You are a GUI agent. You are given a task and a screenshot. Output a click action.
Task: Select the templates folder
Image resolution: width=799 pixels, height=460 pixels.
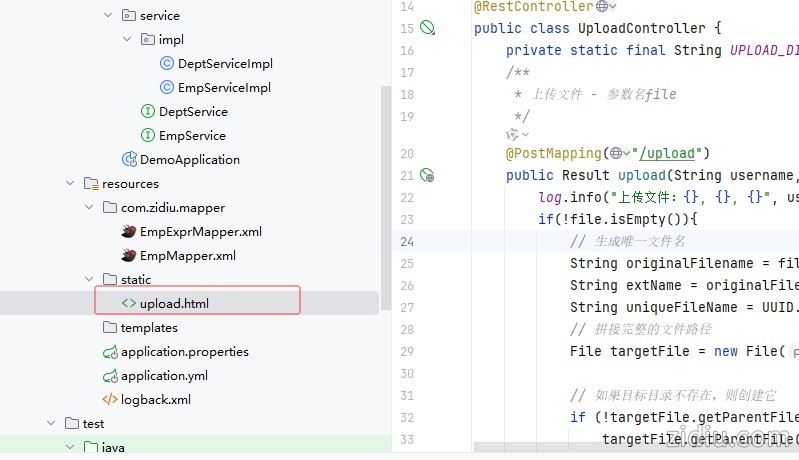point(149,327)
